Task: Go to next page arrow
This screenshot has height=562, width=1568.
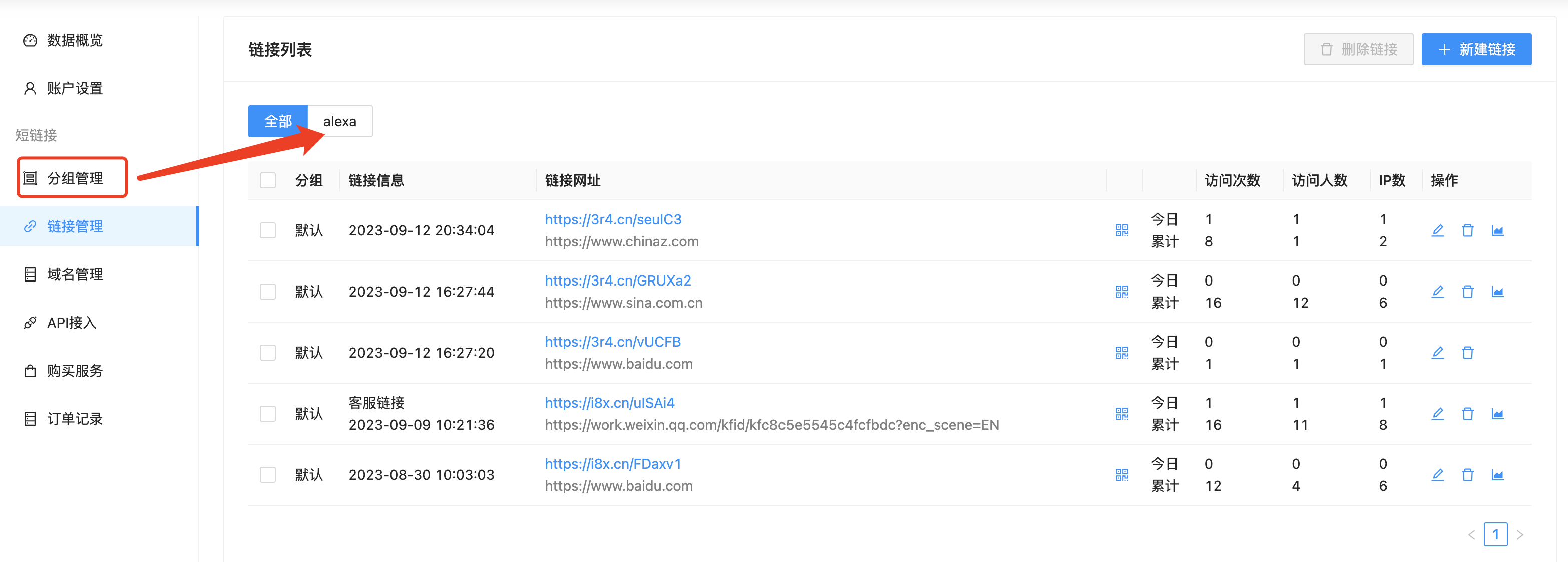Action: click(x=1520, y=534)
